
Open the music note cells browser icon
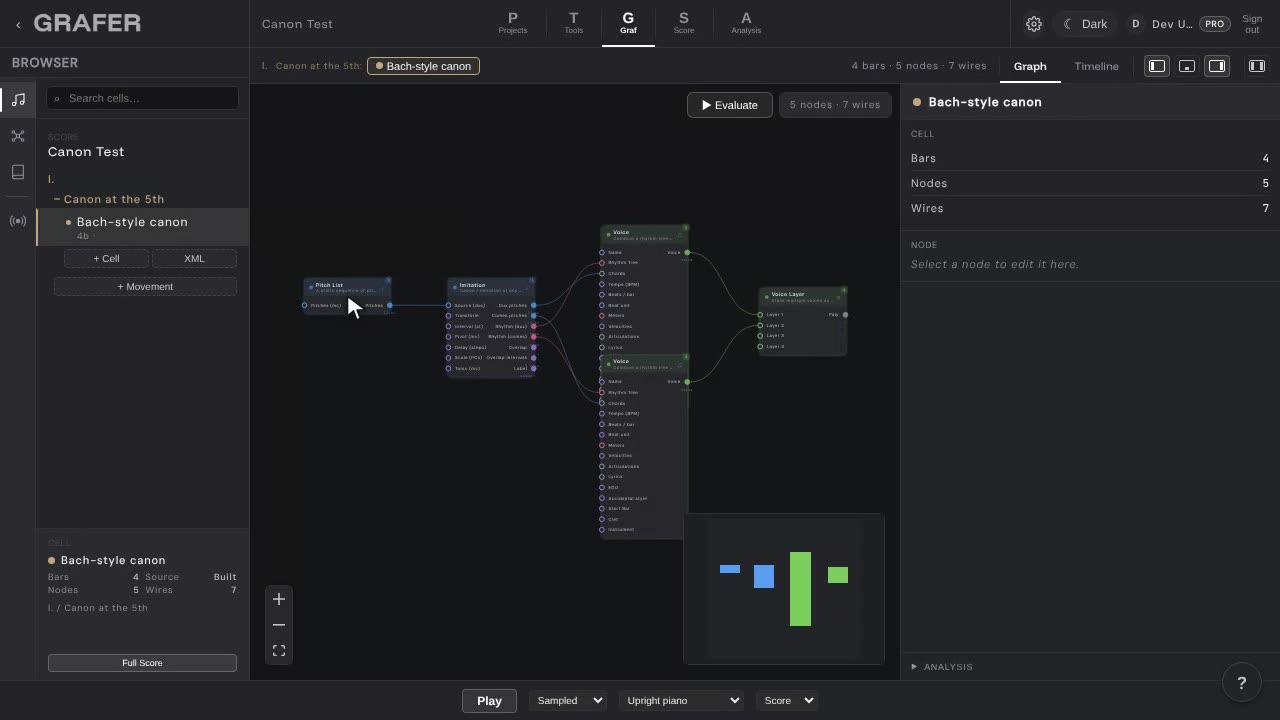pyautogui.click(x=18, y=99)
